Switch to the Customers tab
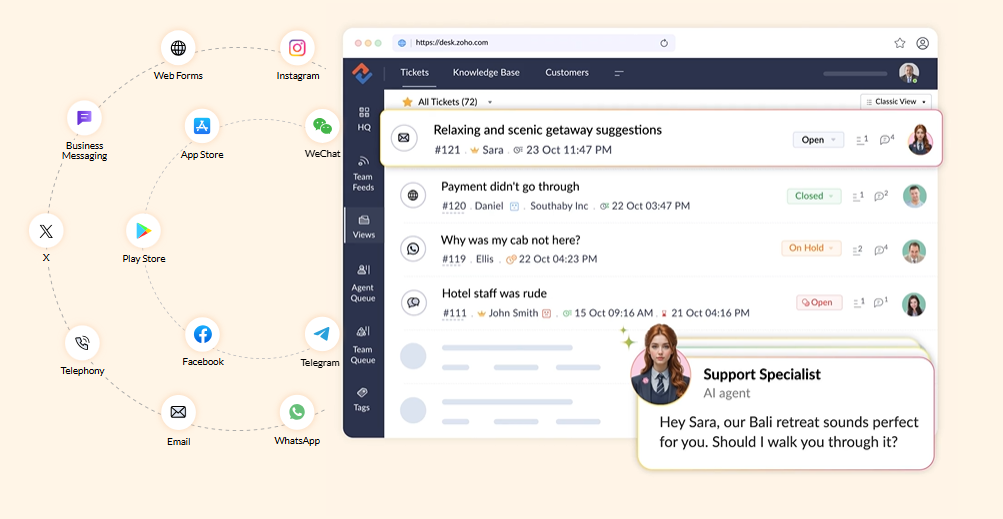Screen dimensions: 1003x519 click(567, 73)
